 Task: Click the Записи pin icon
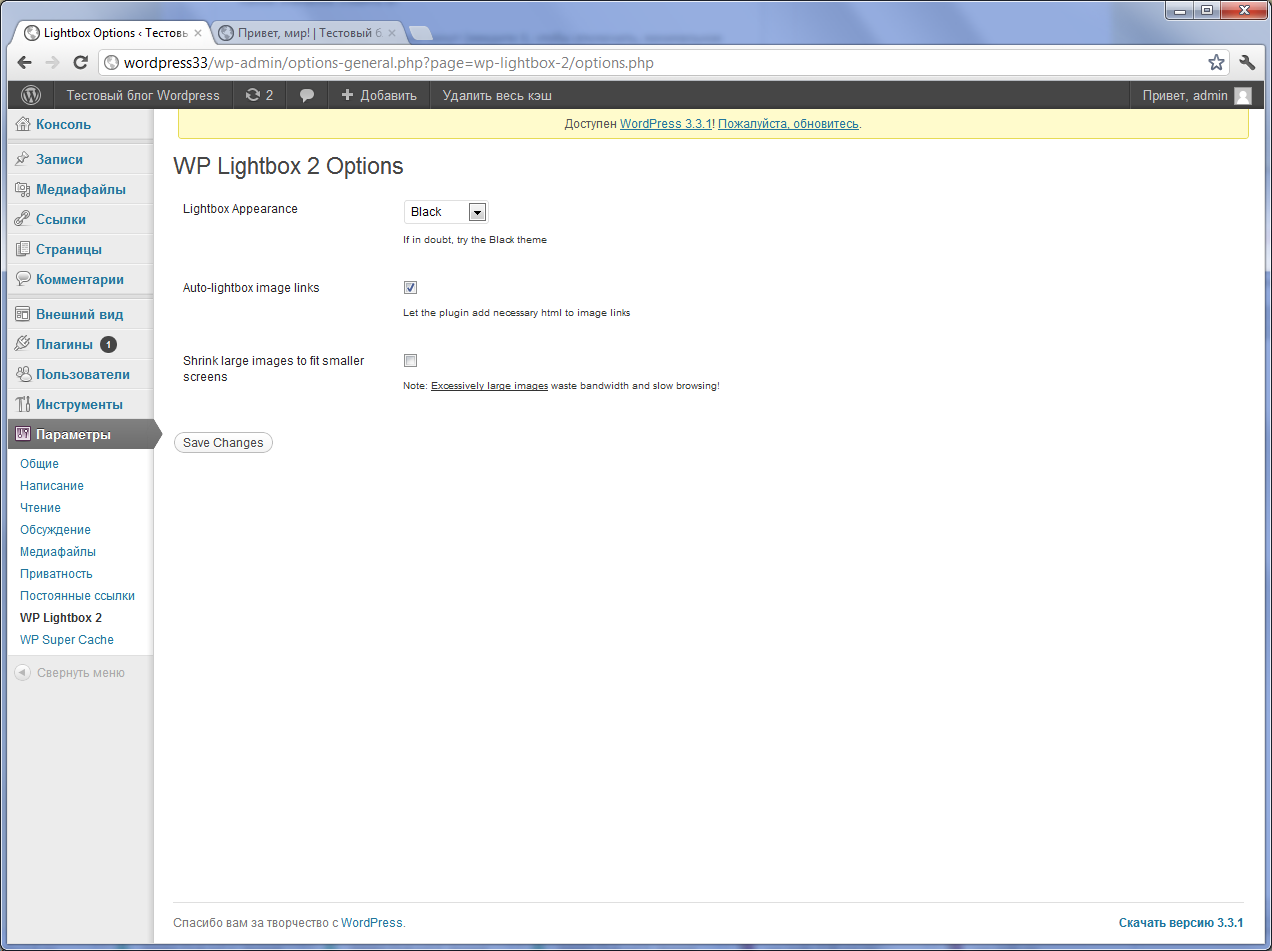(x=23, y=159)
